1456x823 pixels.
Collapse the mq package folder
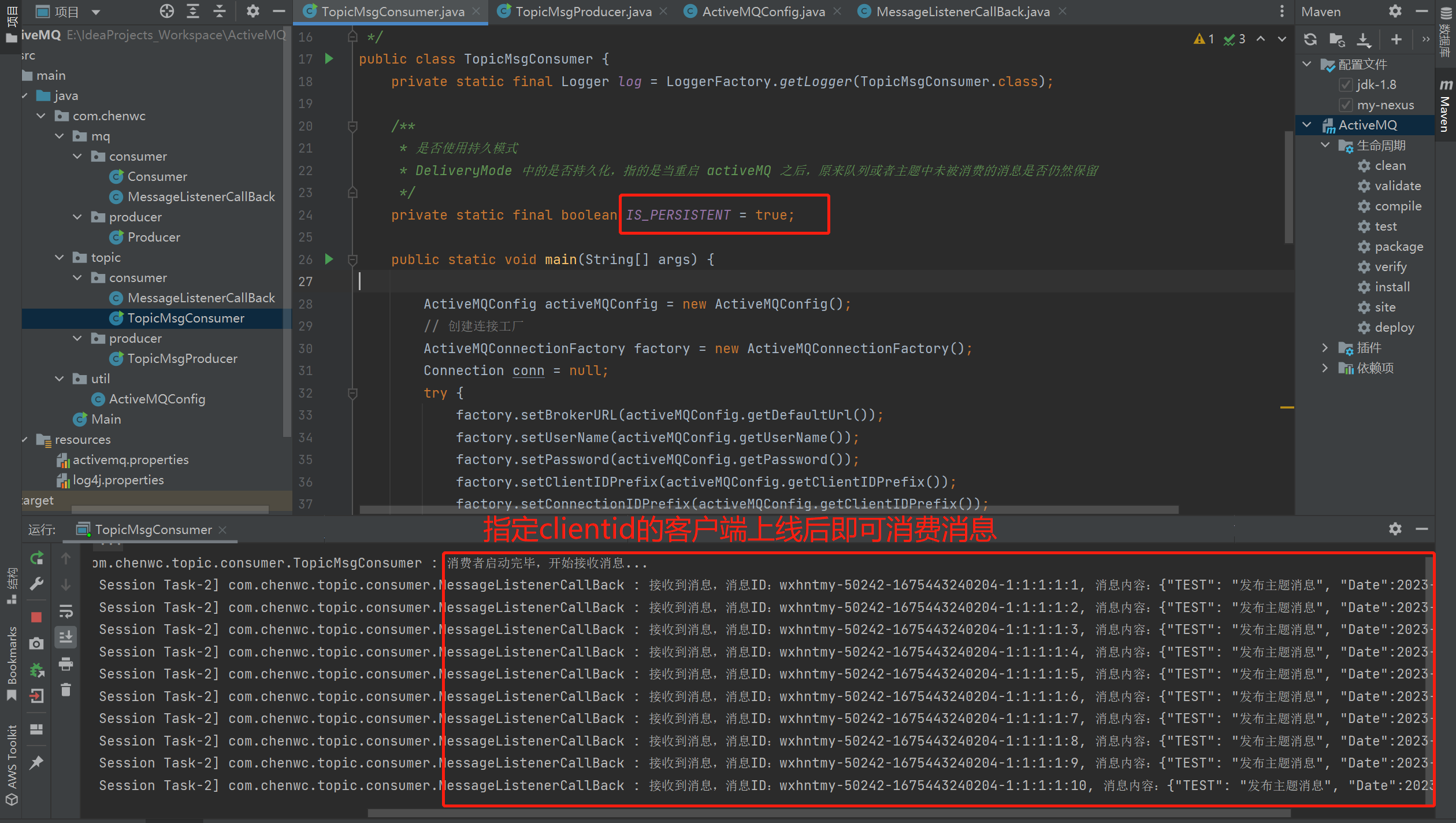[x=60, y=136]
